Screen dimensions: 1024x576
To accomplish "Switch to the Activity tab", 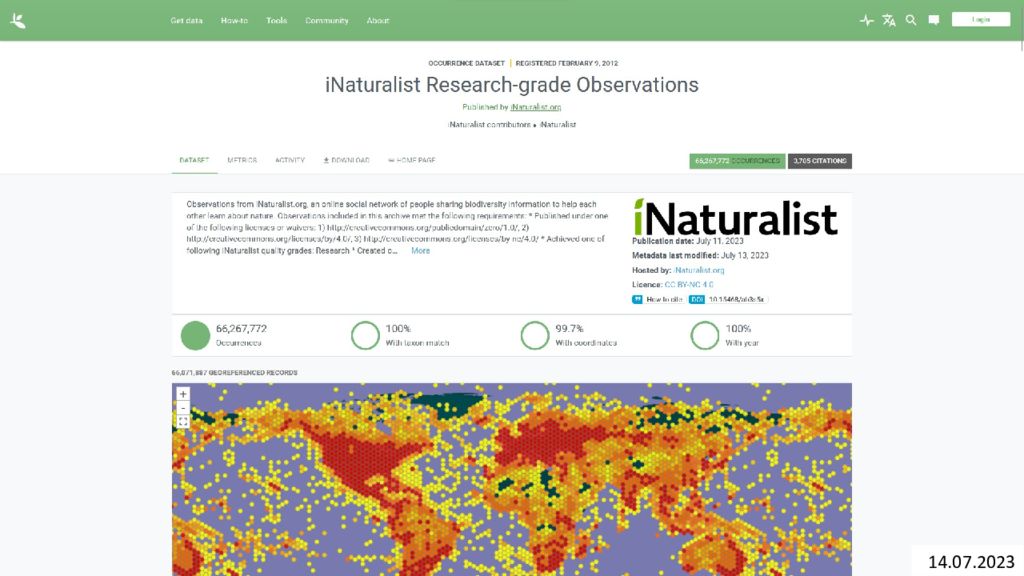I will [290, 161].
